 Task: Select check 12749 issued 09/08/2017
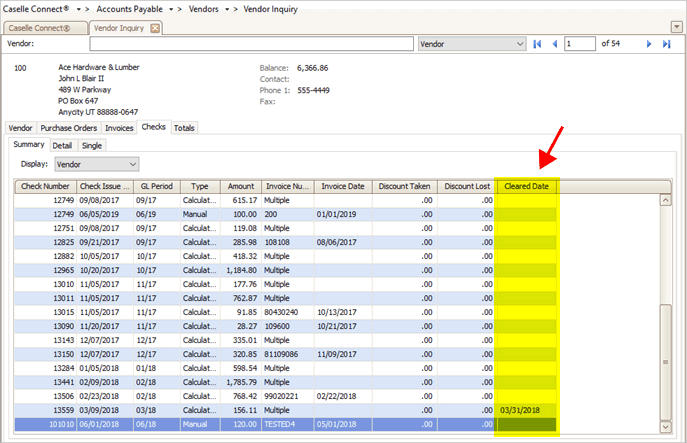[x=285, y=200]
